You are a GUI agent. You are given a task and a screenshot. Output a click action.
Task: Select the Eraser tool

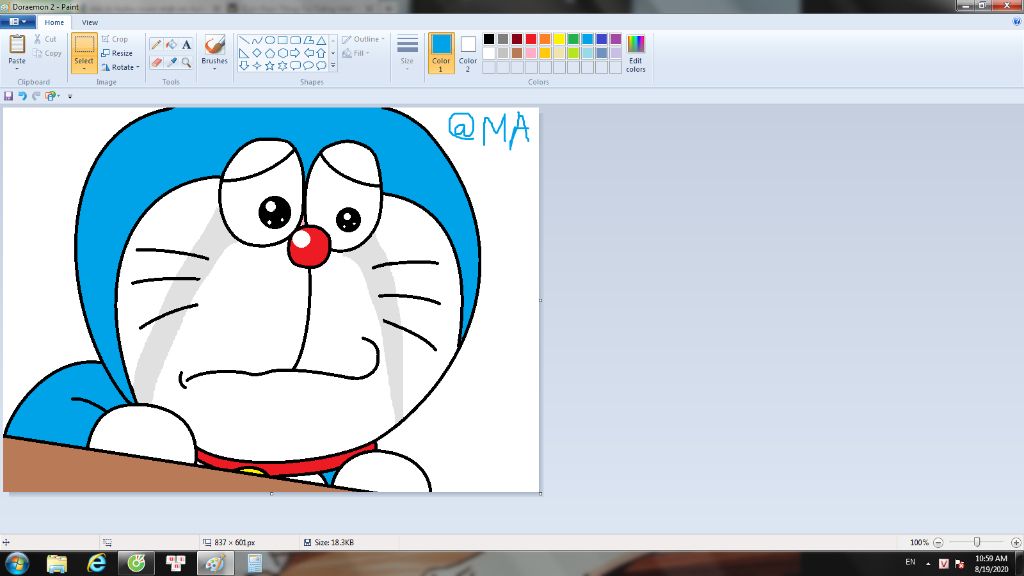point(156,63)
